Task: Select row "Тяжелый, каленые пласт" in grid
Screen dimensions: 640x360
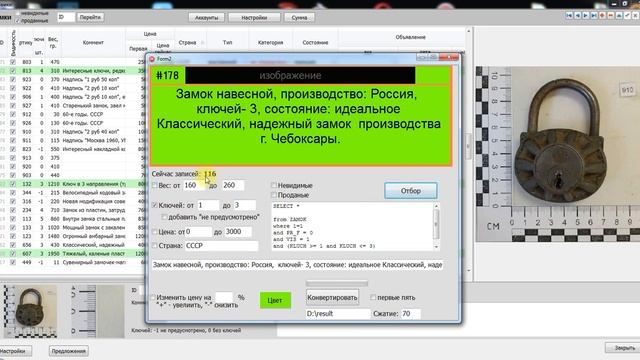Action: tap(73, 253)
